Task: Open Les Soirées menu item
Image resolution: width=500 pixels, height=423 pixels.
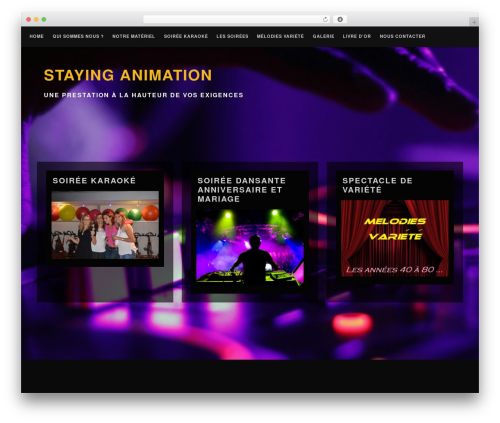Action: (x=232, y=36)
